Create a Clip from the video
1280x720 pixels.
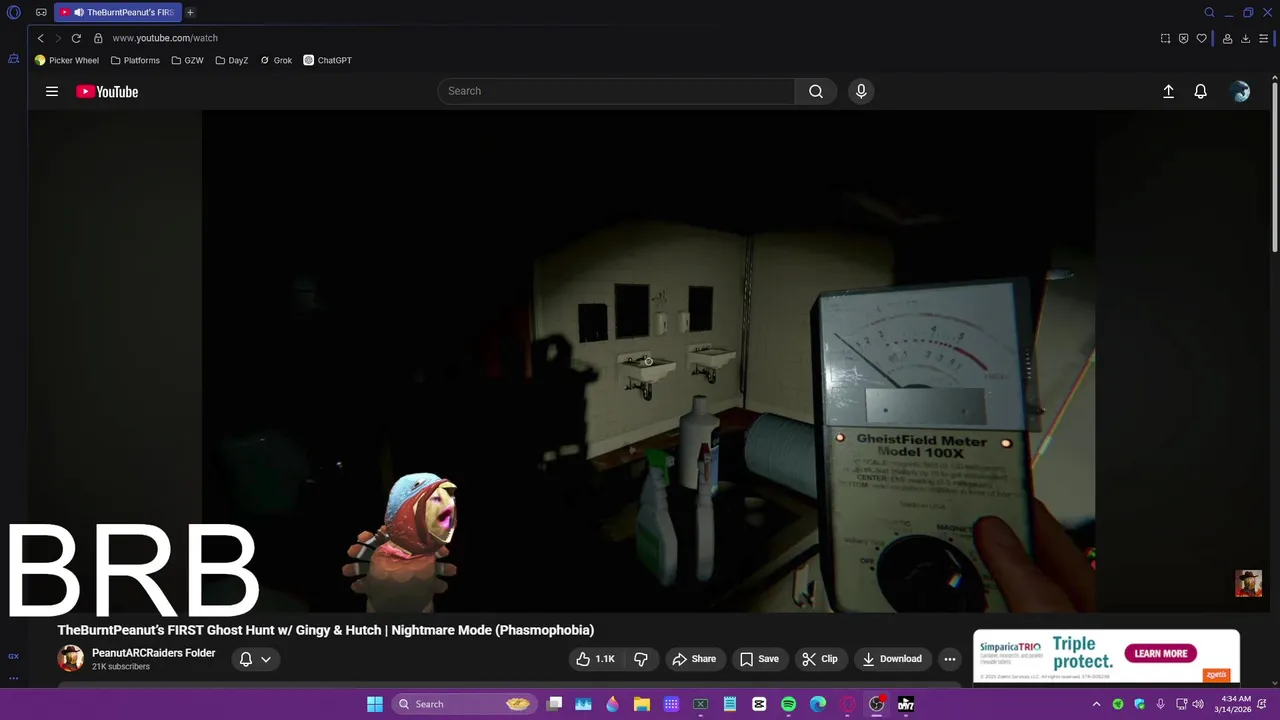(x=820, y=659)
